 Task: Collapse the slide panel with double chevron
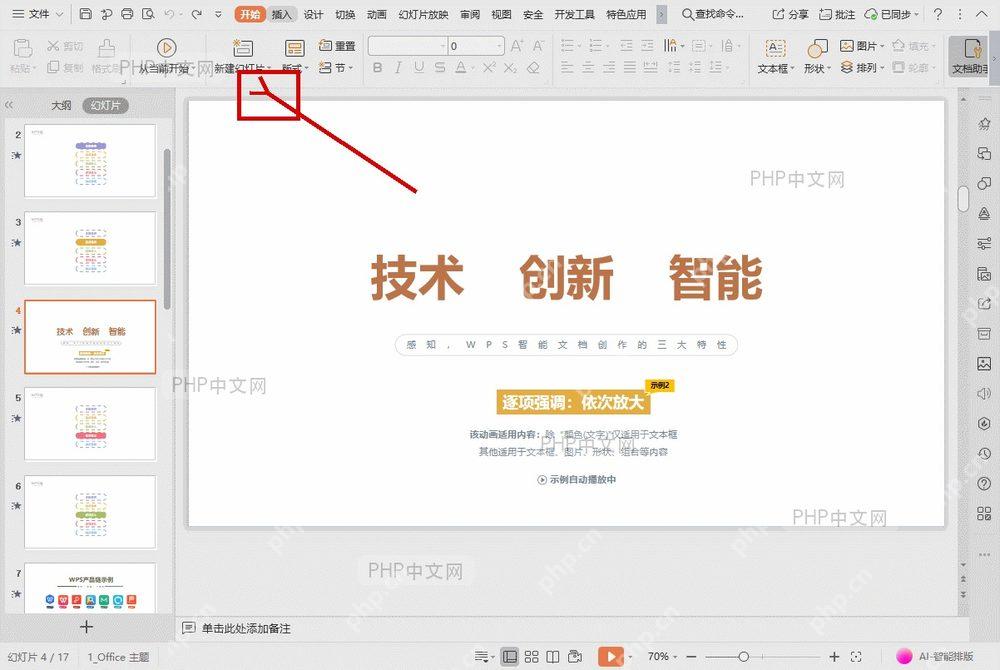[x=9, y=105]
